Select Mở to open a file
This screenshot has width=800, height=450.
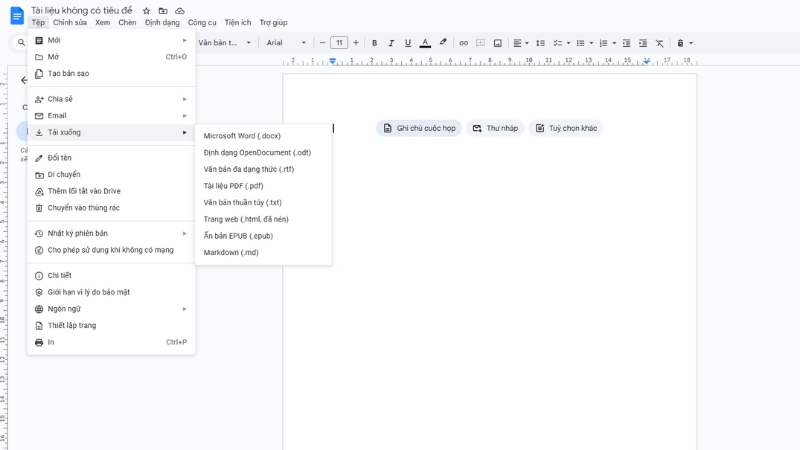pos(111,57)
